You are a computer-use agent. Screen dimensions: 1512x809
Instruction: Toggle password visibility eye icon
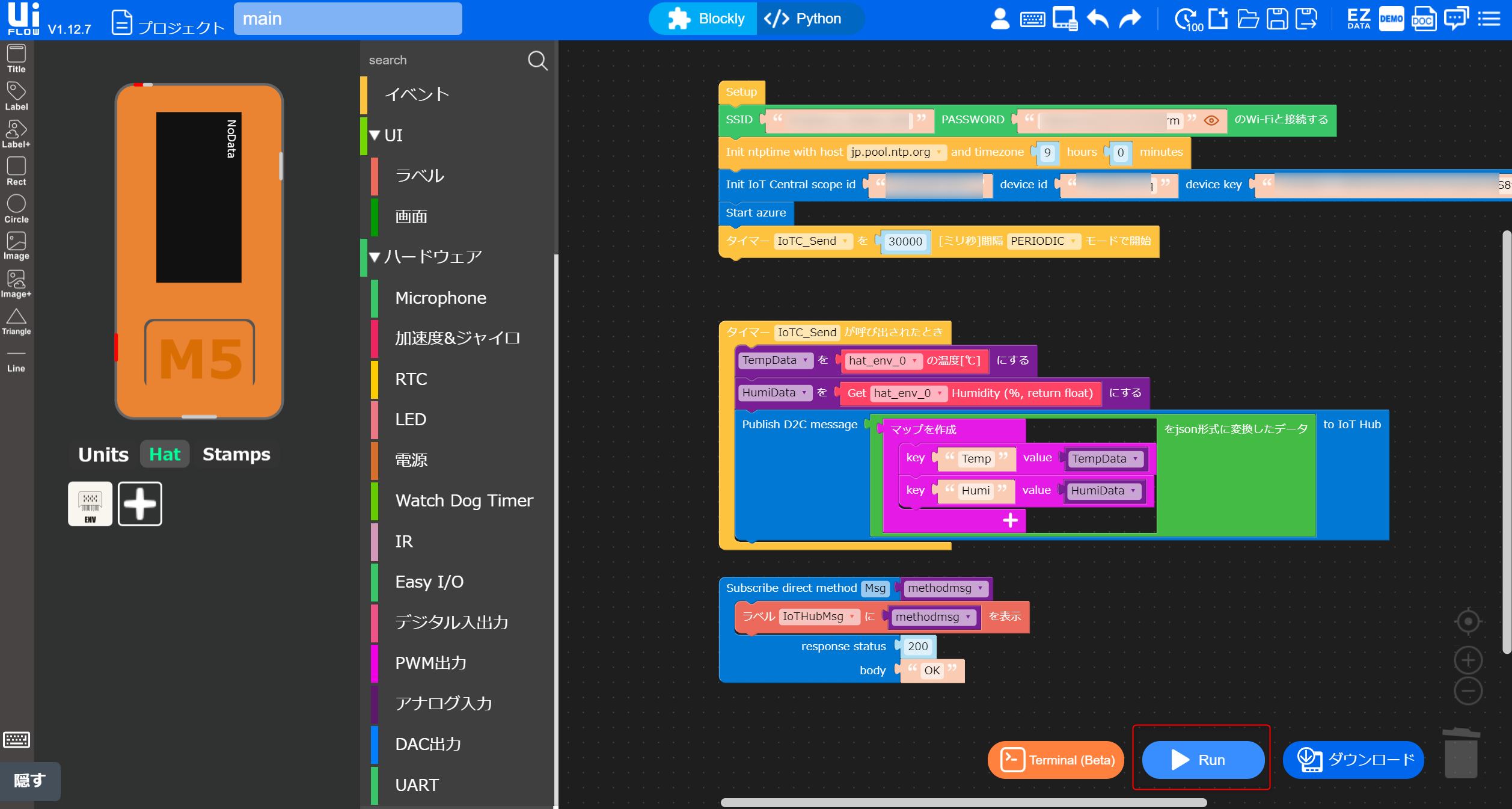tap(1211, 120)
